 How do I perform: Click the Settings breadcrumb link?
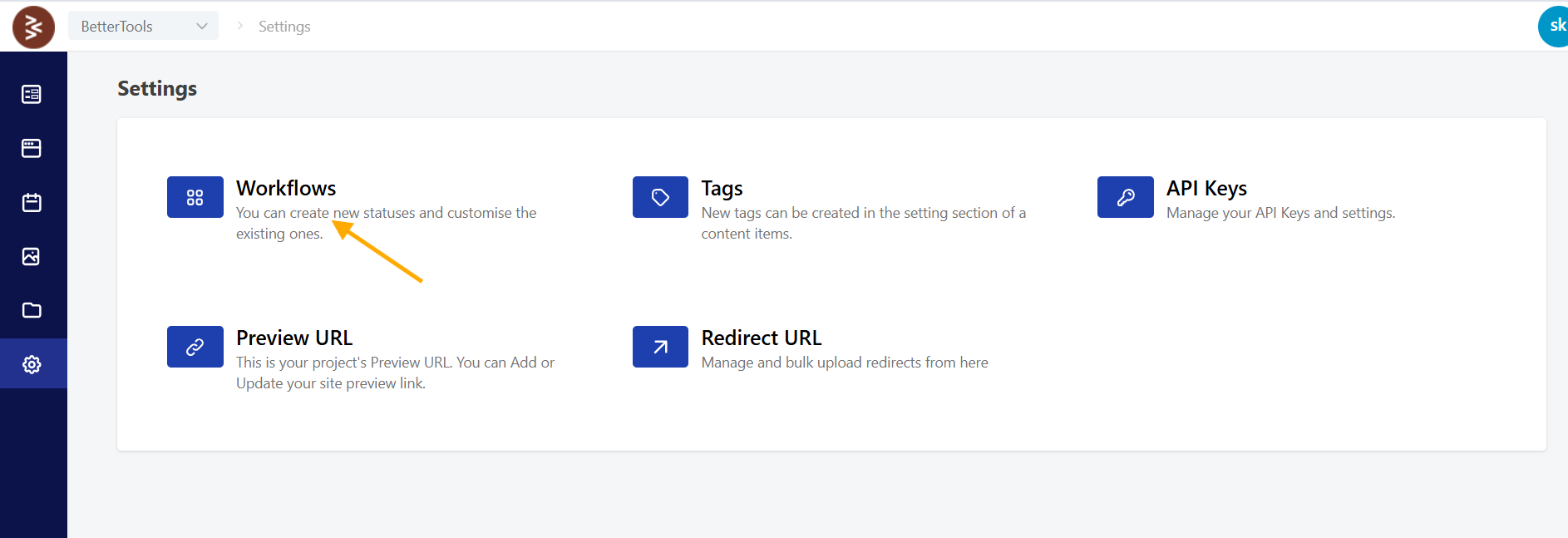point(284,27)
